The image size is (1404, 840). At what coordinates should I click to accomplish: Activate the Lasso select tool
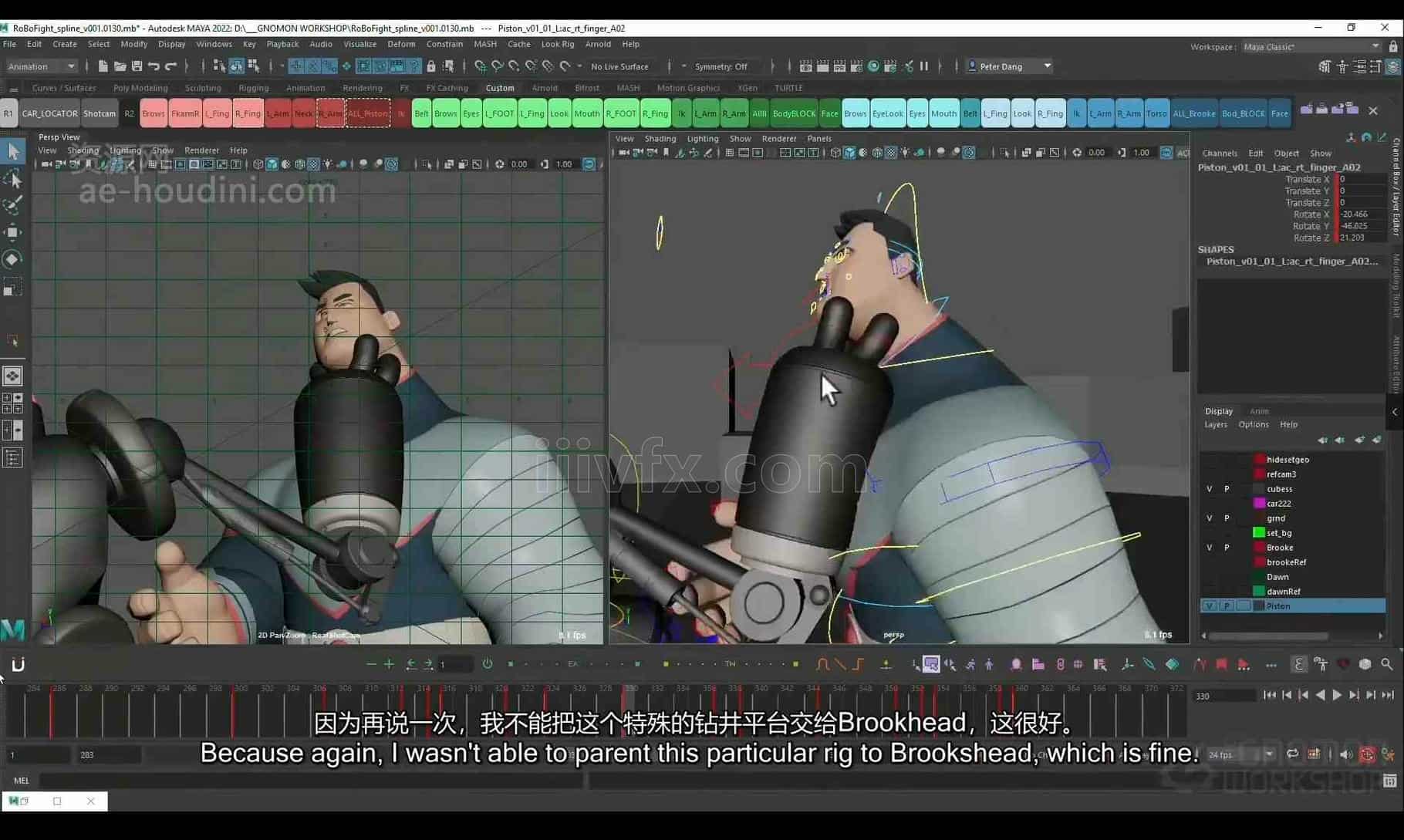(x=13, y=179)
